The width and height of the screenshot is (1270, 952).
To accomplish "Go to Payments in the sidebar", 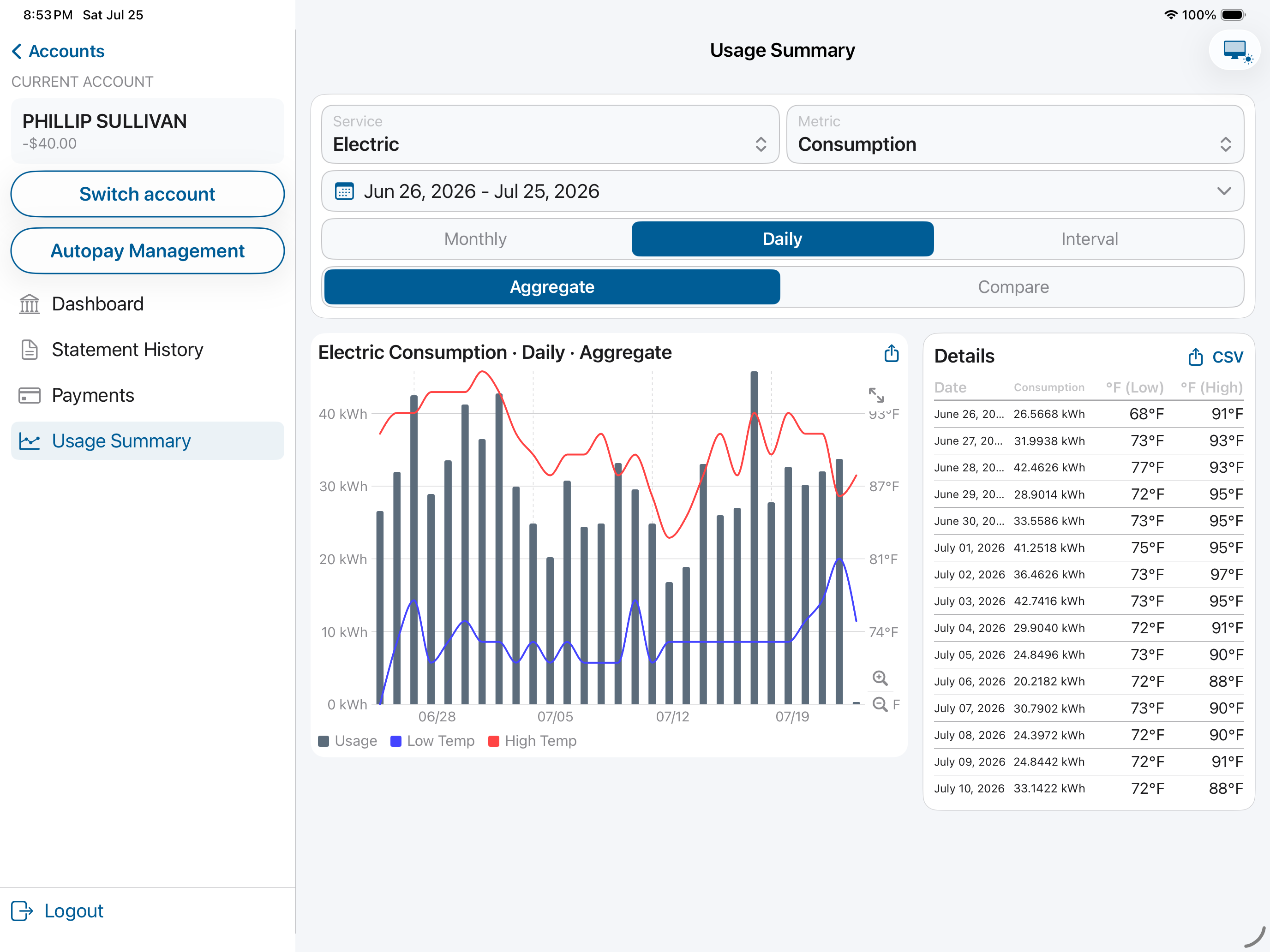I will pos(148,395).
